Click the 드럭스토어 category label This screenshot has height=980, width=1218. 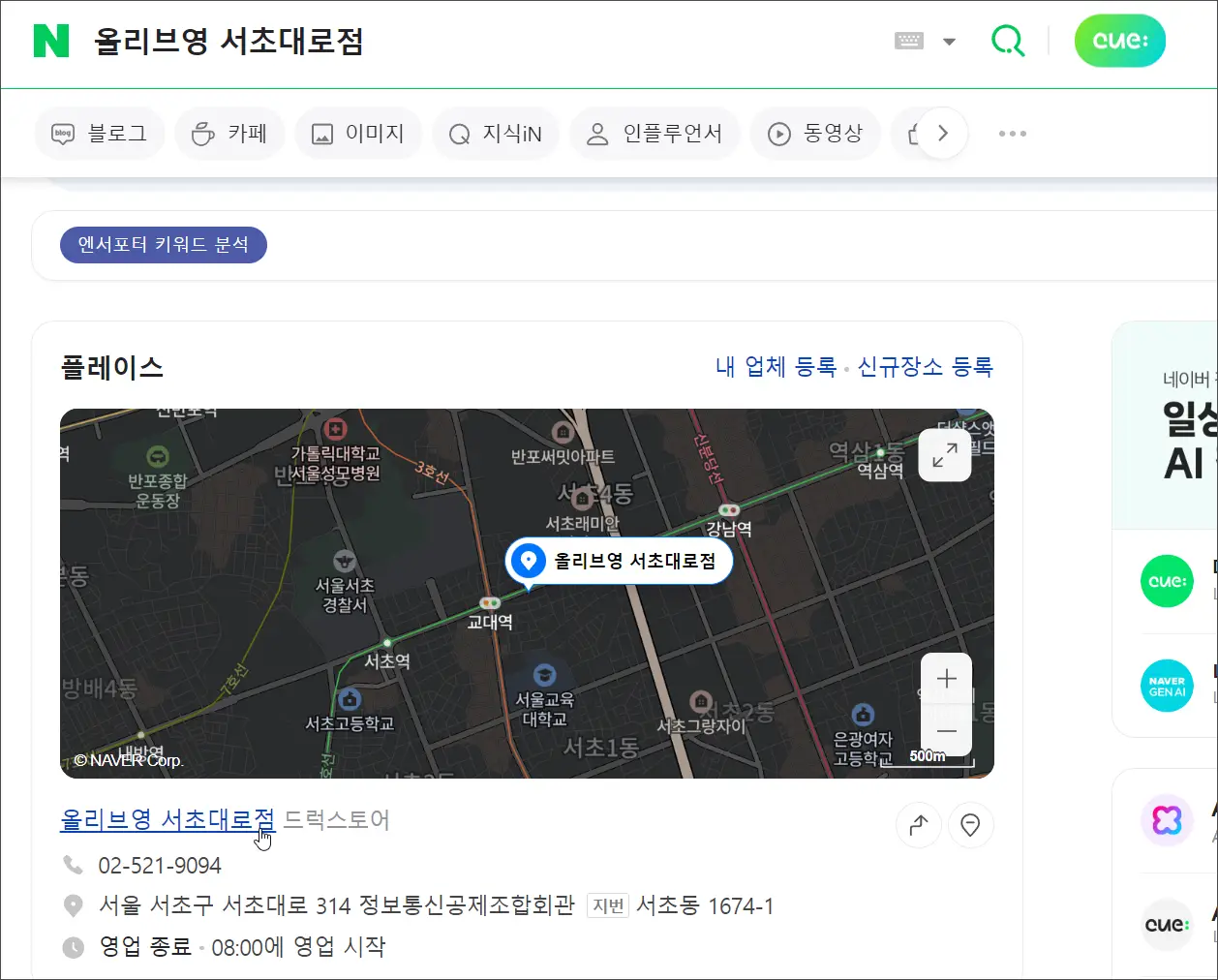click(x=337, y=820)
